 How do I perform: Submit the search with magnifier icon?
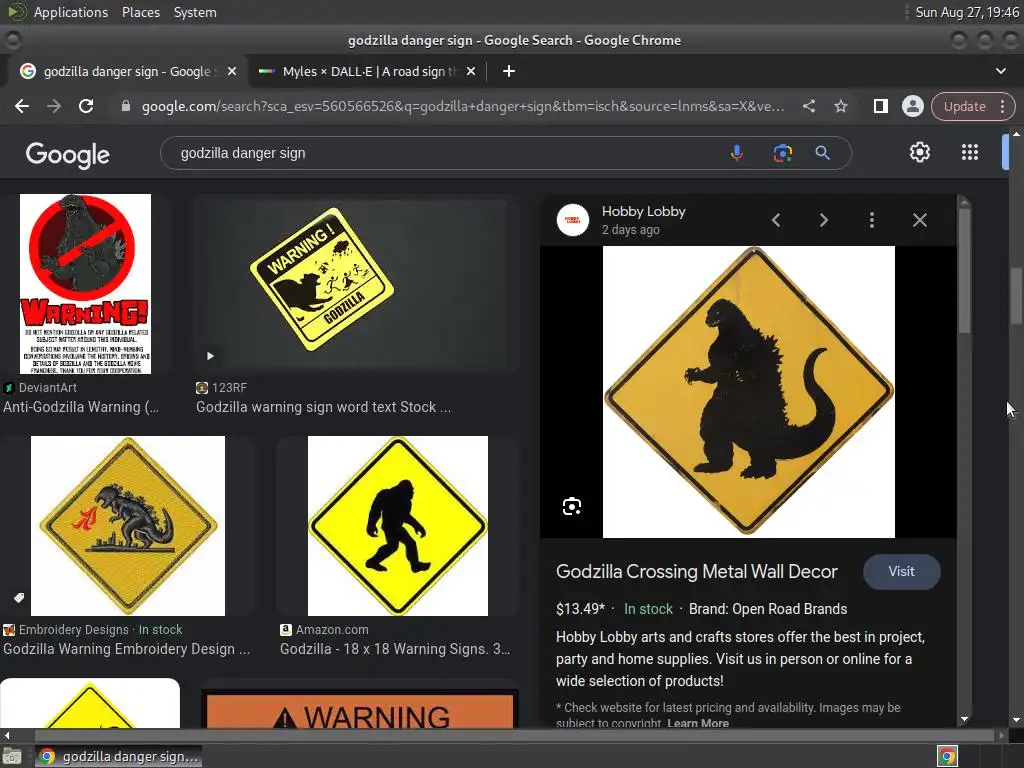(x=822, y=153)
